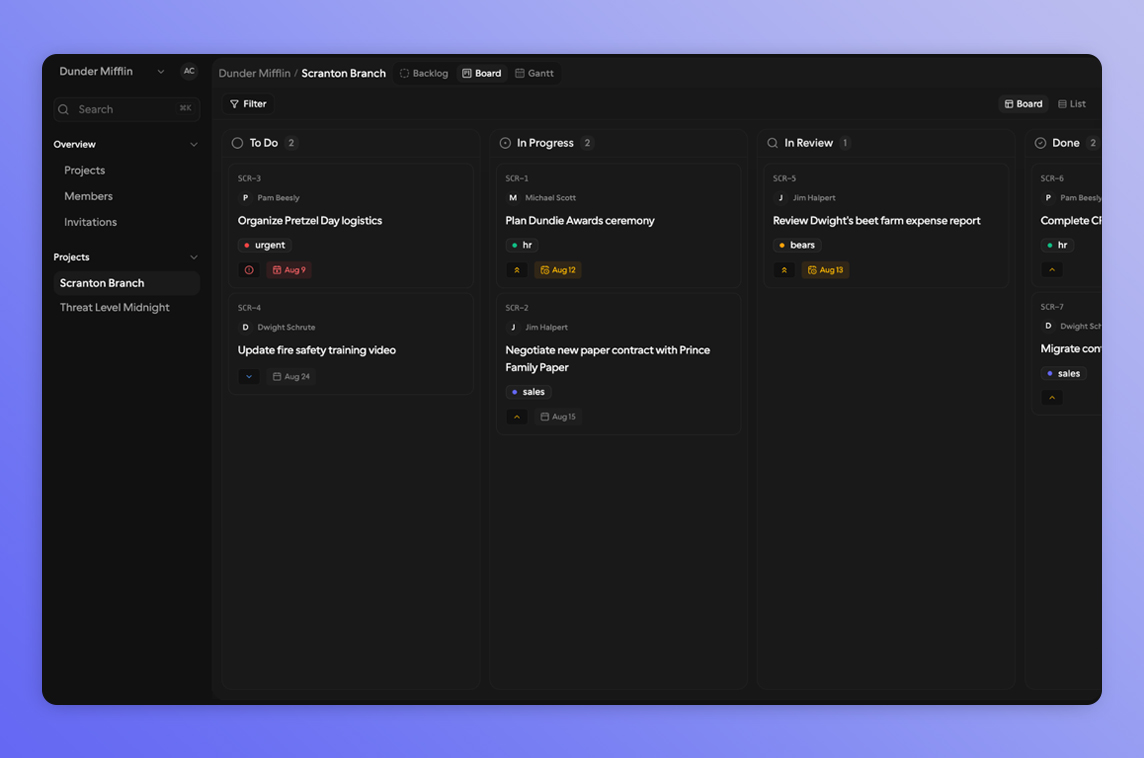The height and width of the screenshot is (758, 1144).
Task: Click the sales label on SCR-7
Action: point(1063,374)
